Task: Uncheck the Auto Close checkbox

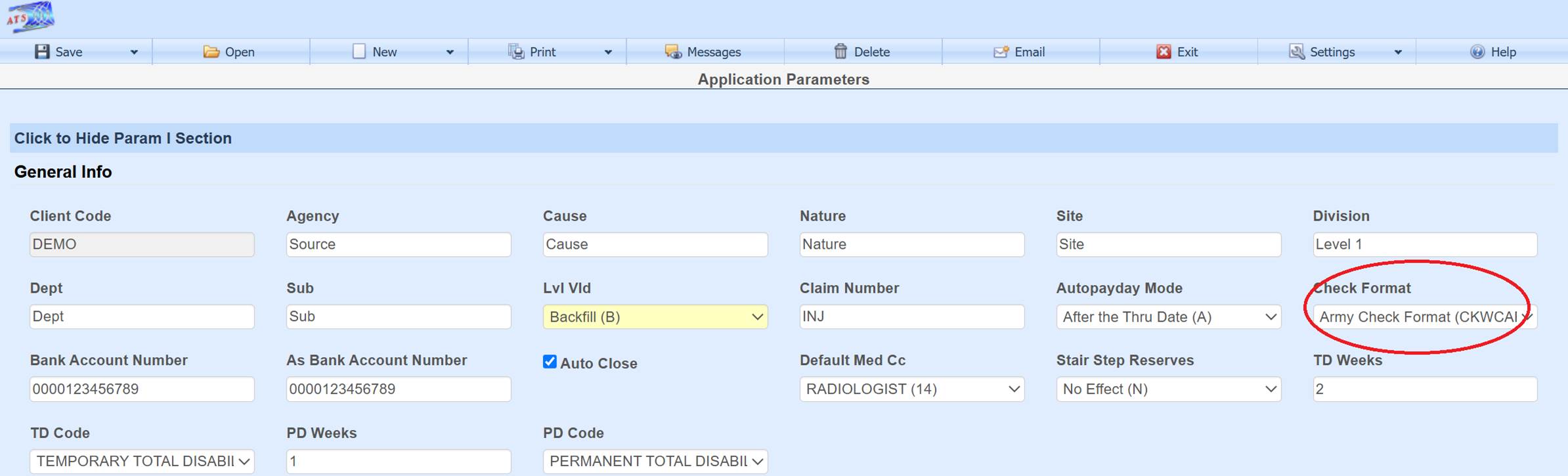Action: point(550,362)
